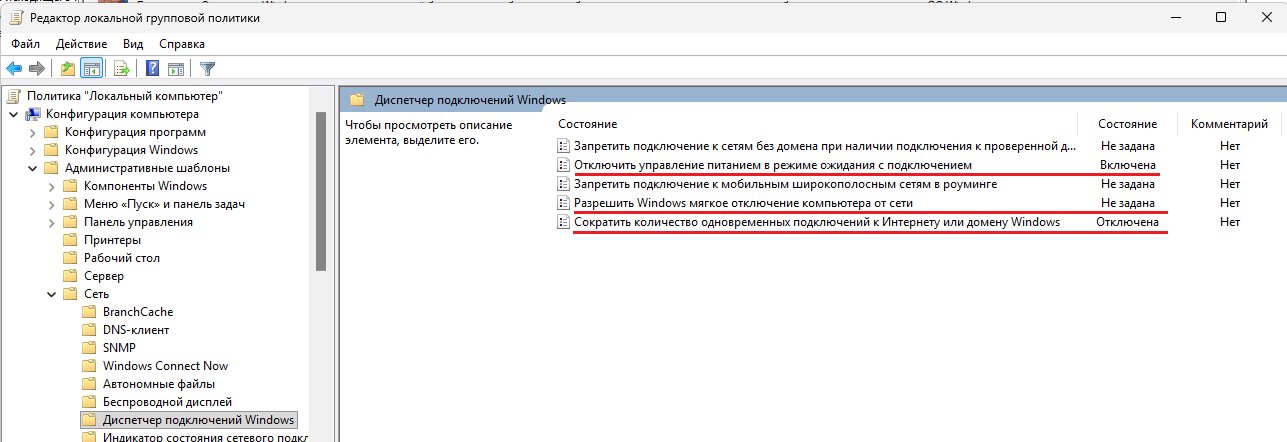Expand the Компоненты Windows node

pyautogui.click(x=51, y=186)
